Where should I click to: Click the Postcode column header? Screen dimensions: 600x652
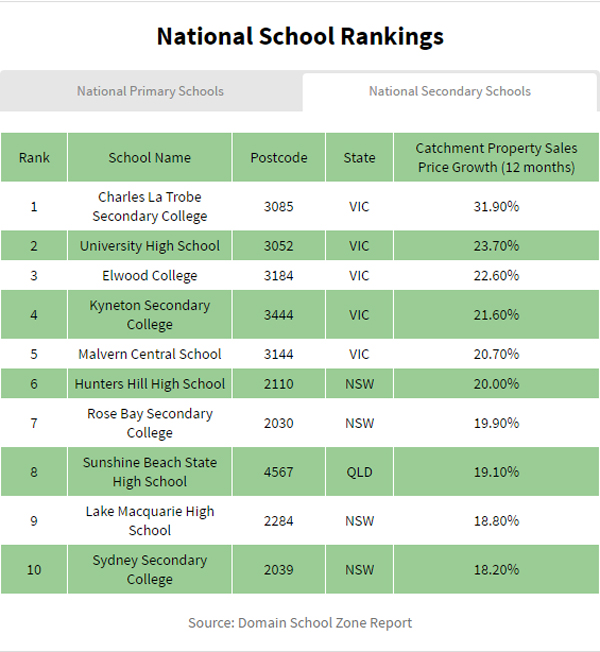(x=279, y=157)
